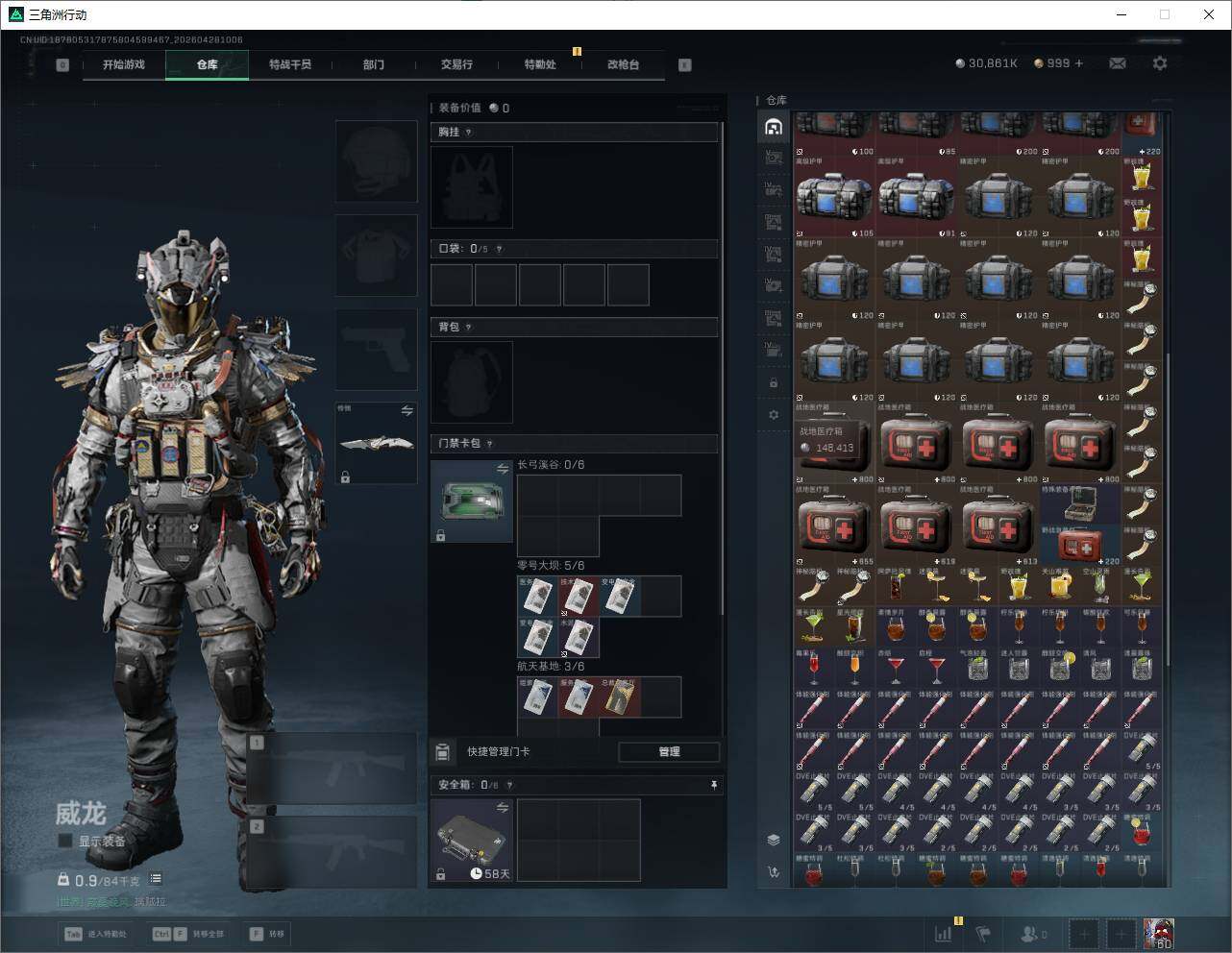
Task: Select the equipped melee knife
Action: [x=377, y=444]
